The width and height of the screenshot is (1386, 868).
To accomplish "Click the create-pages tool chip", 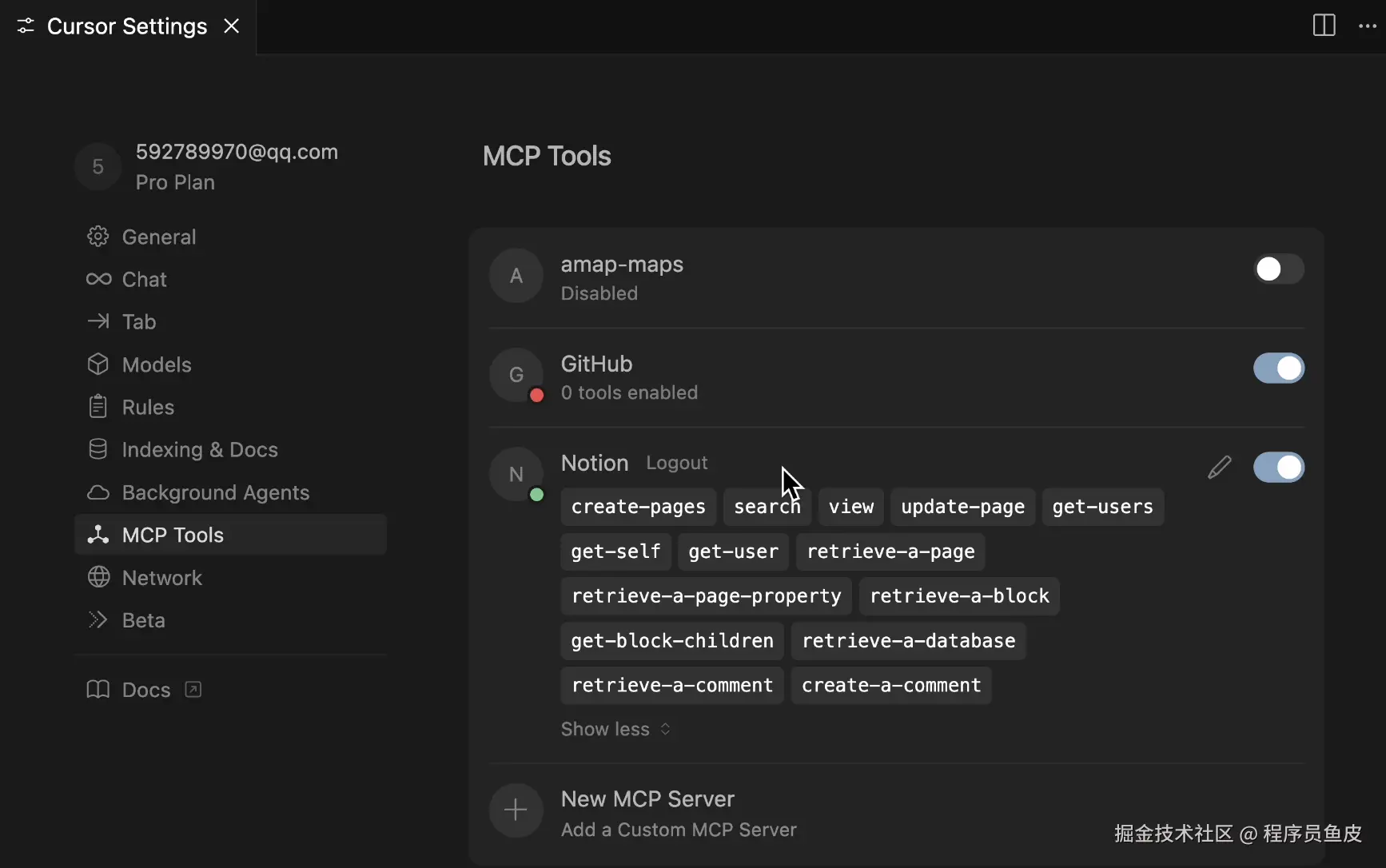I will point(638,507).
